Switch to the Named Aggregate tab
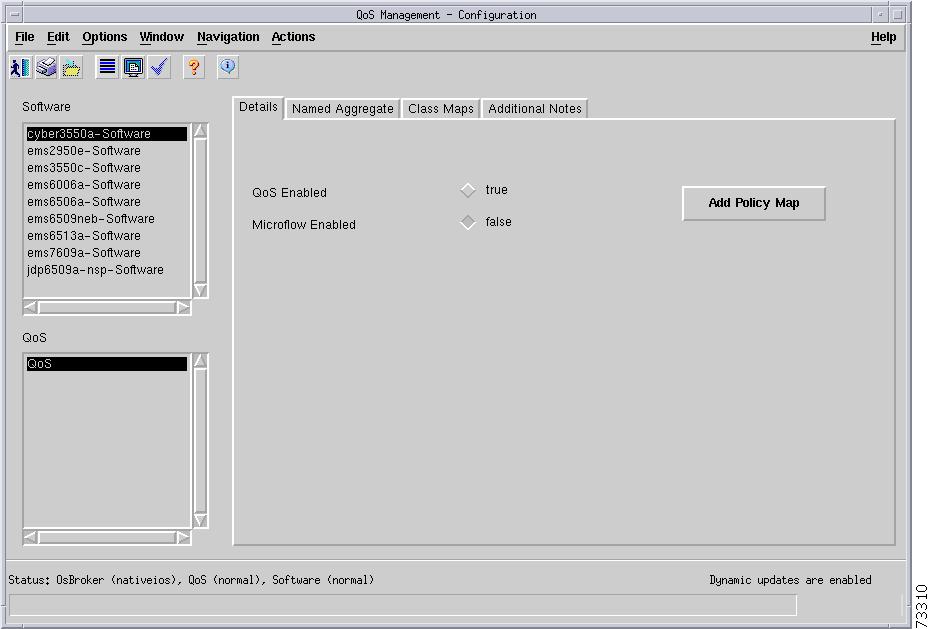This screenshot has height=629, width=930. click(342, 109)
